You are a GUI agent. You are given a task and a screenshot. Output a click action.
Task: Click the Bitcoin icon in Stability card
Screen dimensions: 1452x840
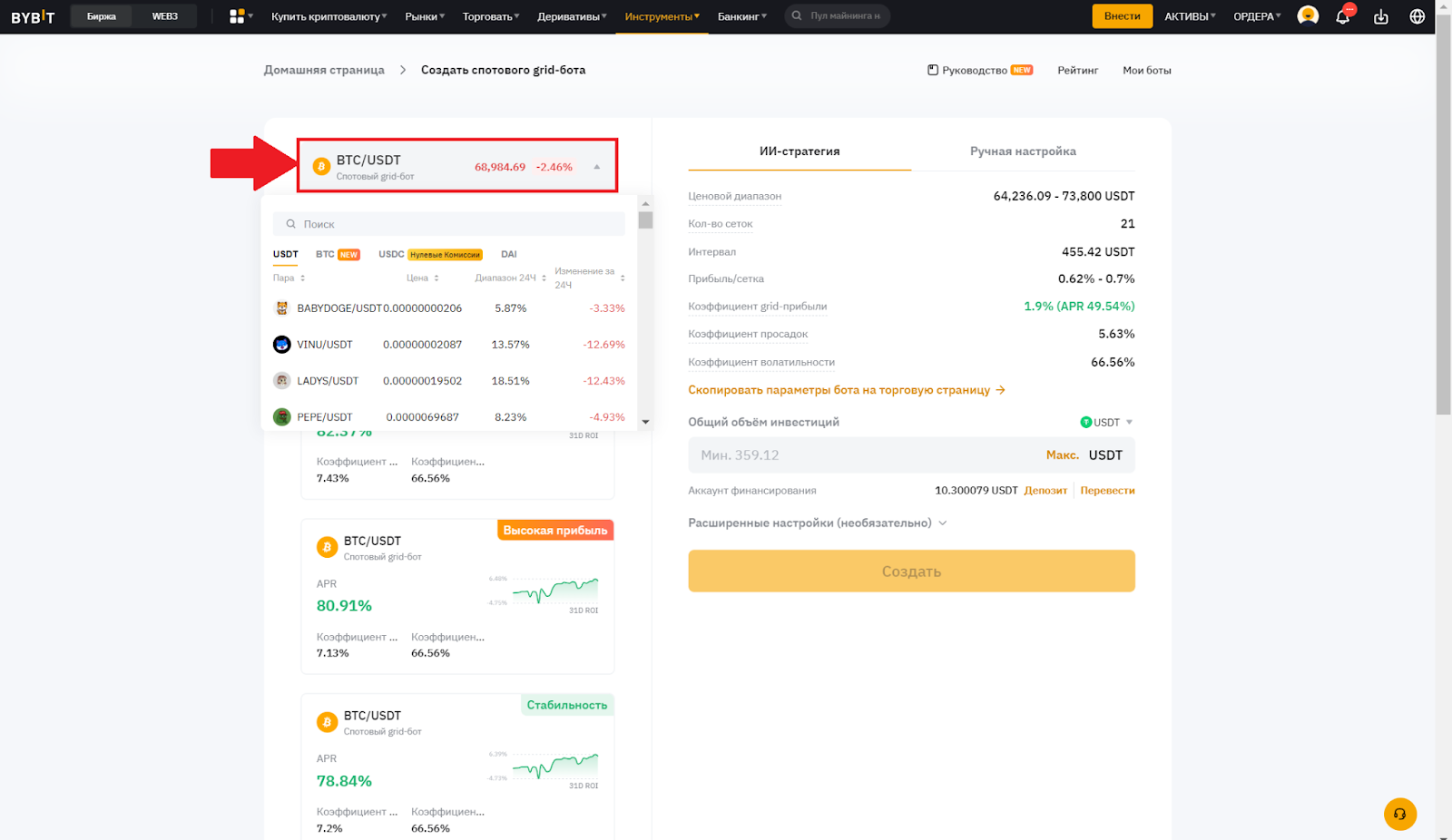click(327, 722)
